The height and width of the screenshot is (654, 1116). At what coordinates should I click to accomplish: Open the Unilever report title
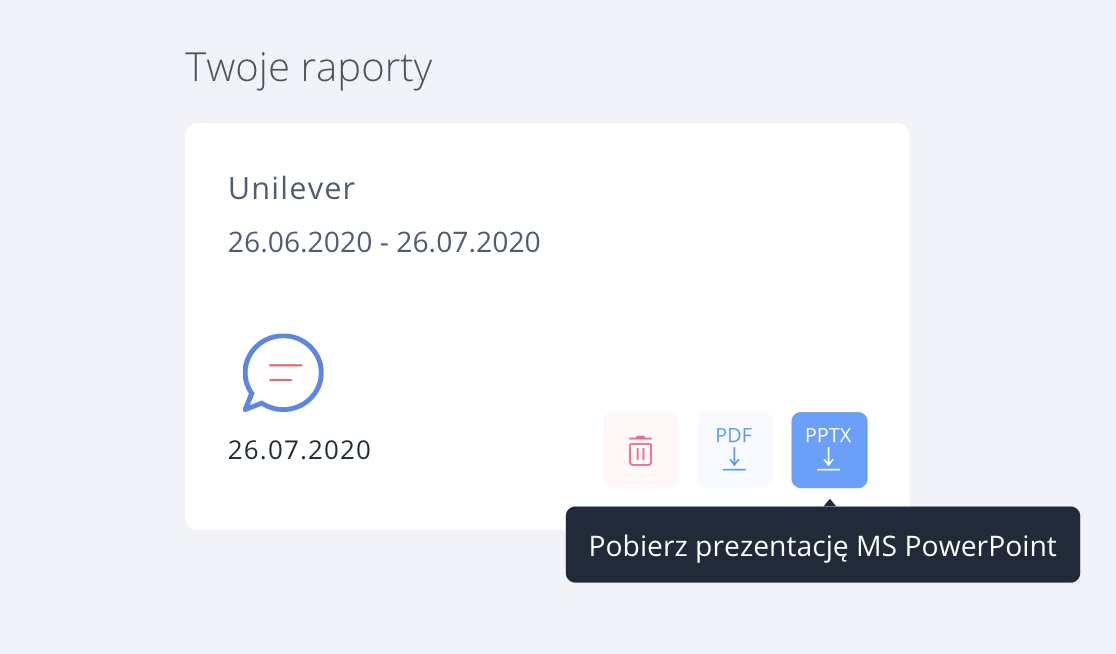(x=291, y=188)
